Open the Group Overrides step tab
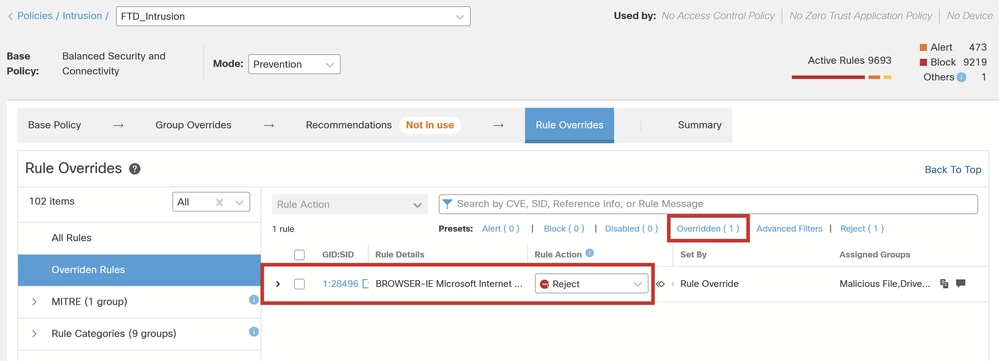999x361 pixels. click(x=193, y=125)
